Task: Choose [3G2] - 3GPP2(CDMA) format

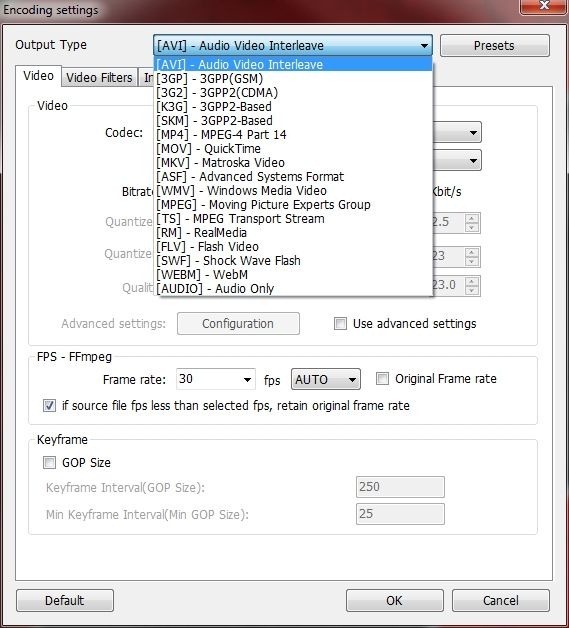Action: point(293,93)
